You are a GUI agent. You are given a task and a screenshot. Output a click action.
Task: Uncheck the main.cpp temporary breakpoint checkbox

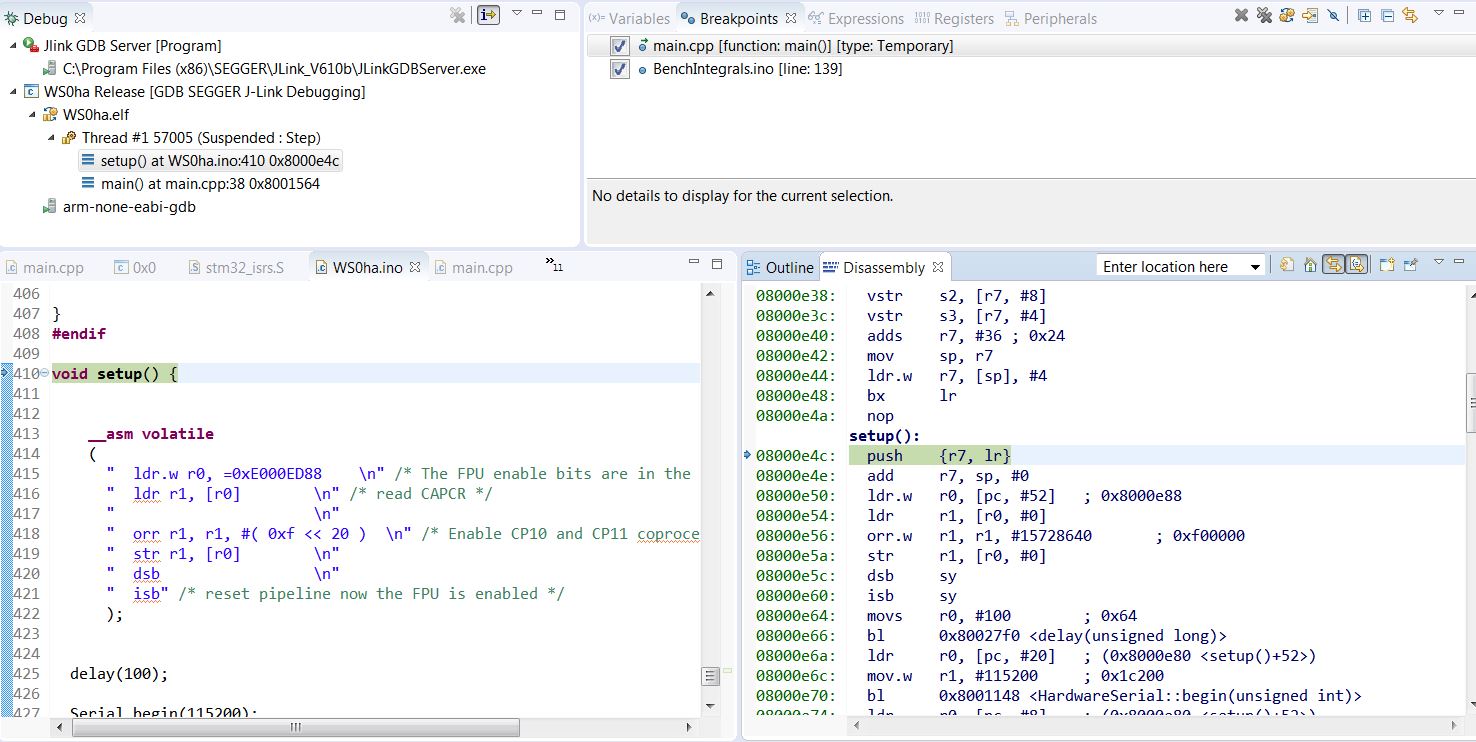(x=620, y=46)
